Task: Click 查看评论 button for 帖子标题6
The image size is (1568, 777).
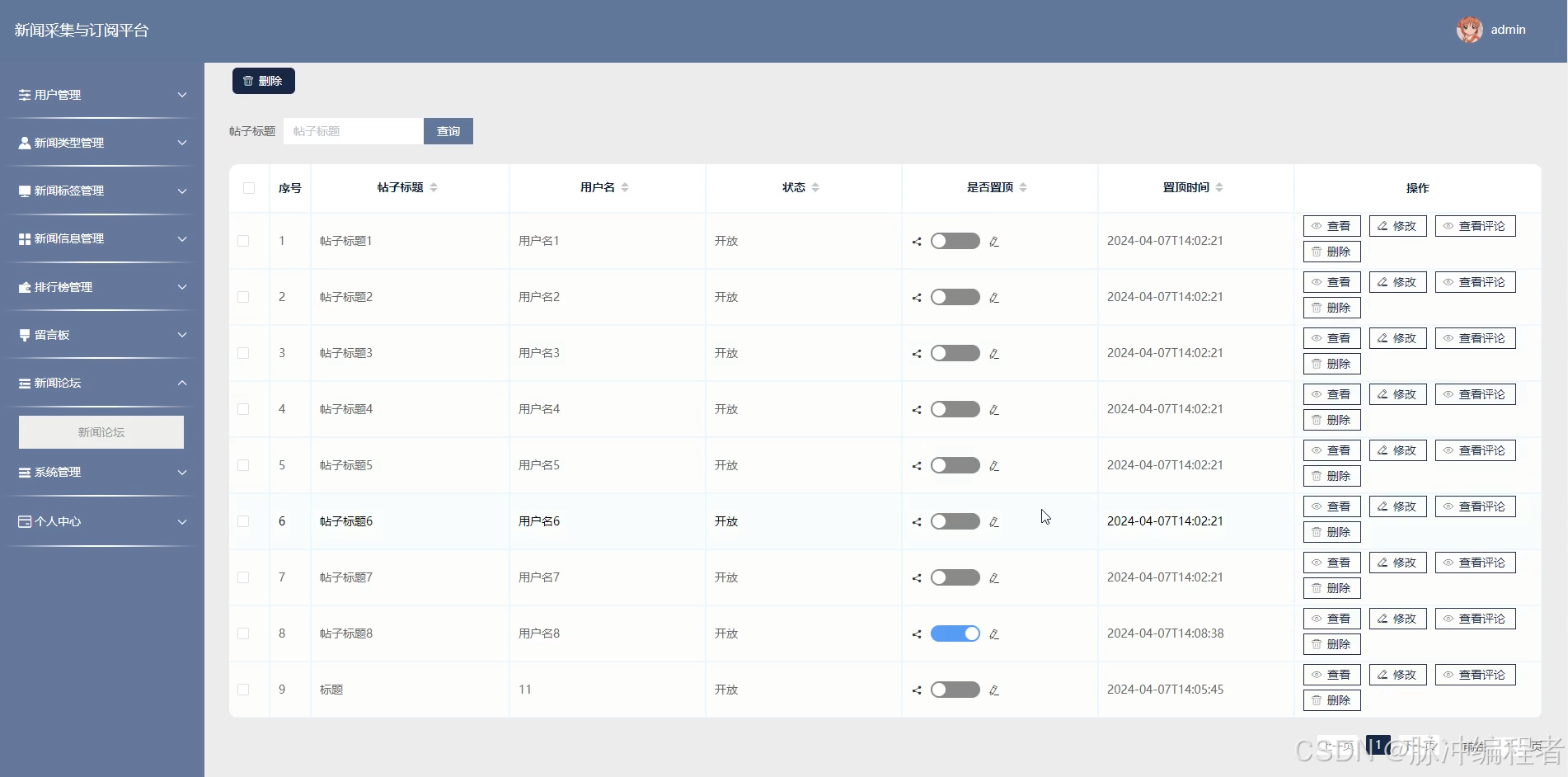Action: [x=1476, y=506]
